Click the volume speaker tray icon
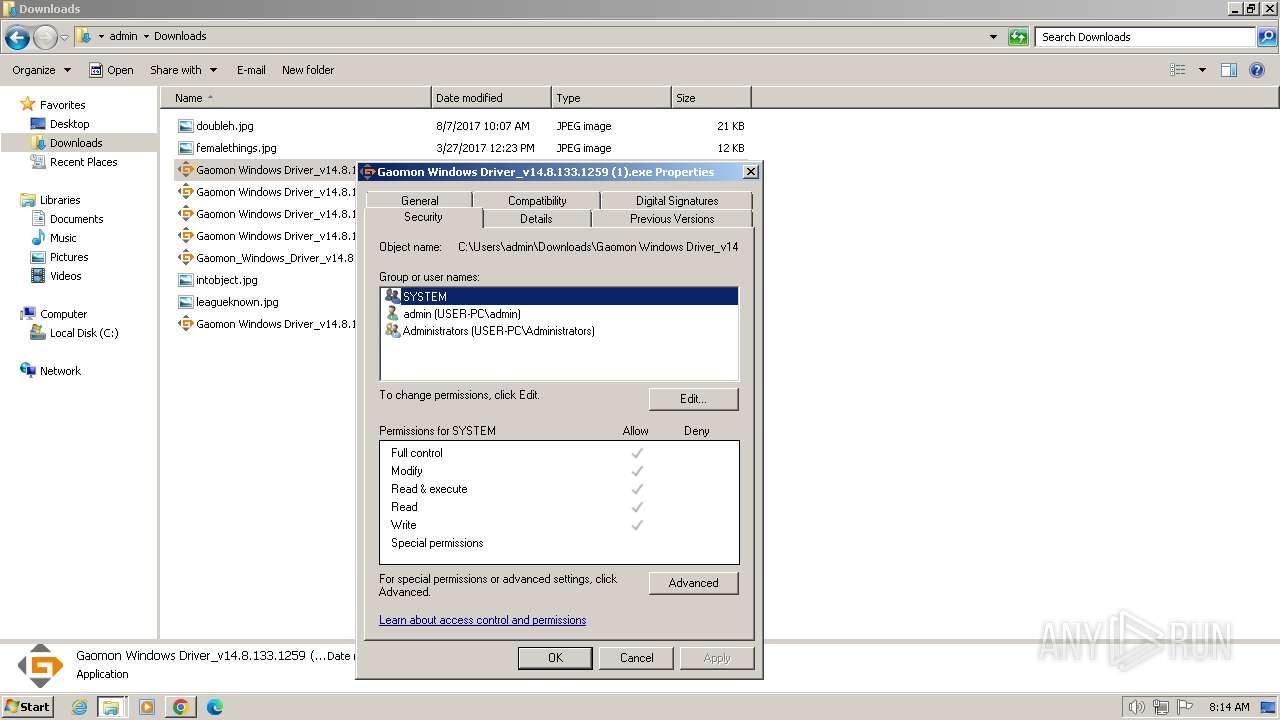1280x720 pixels. click(x=1137, y=707)
